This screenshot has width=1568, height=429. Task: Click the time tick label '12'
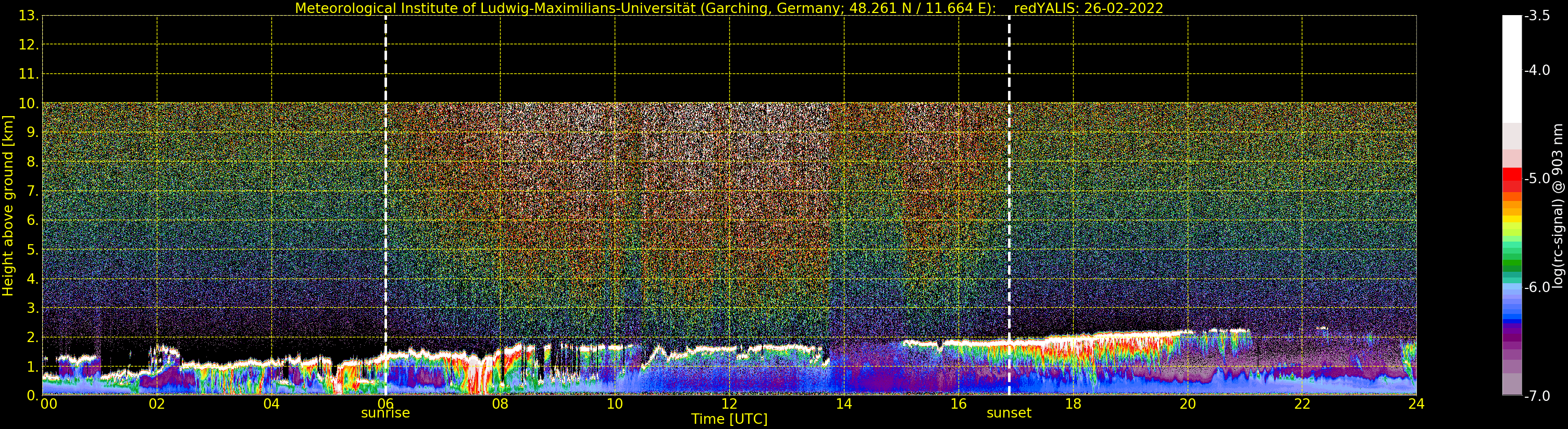pyautogui.click(x=729, y=404)
